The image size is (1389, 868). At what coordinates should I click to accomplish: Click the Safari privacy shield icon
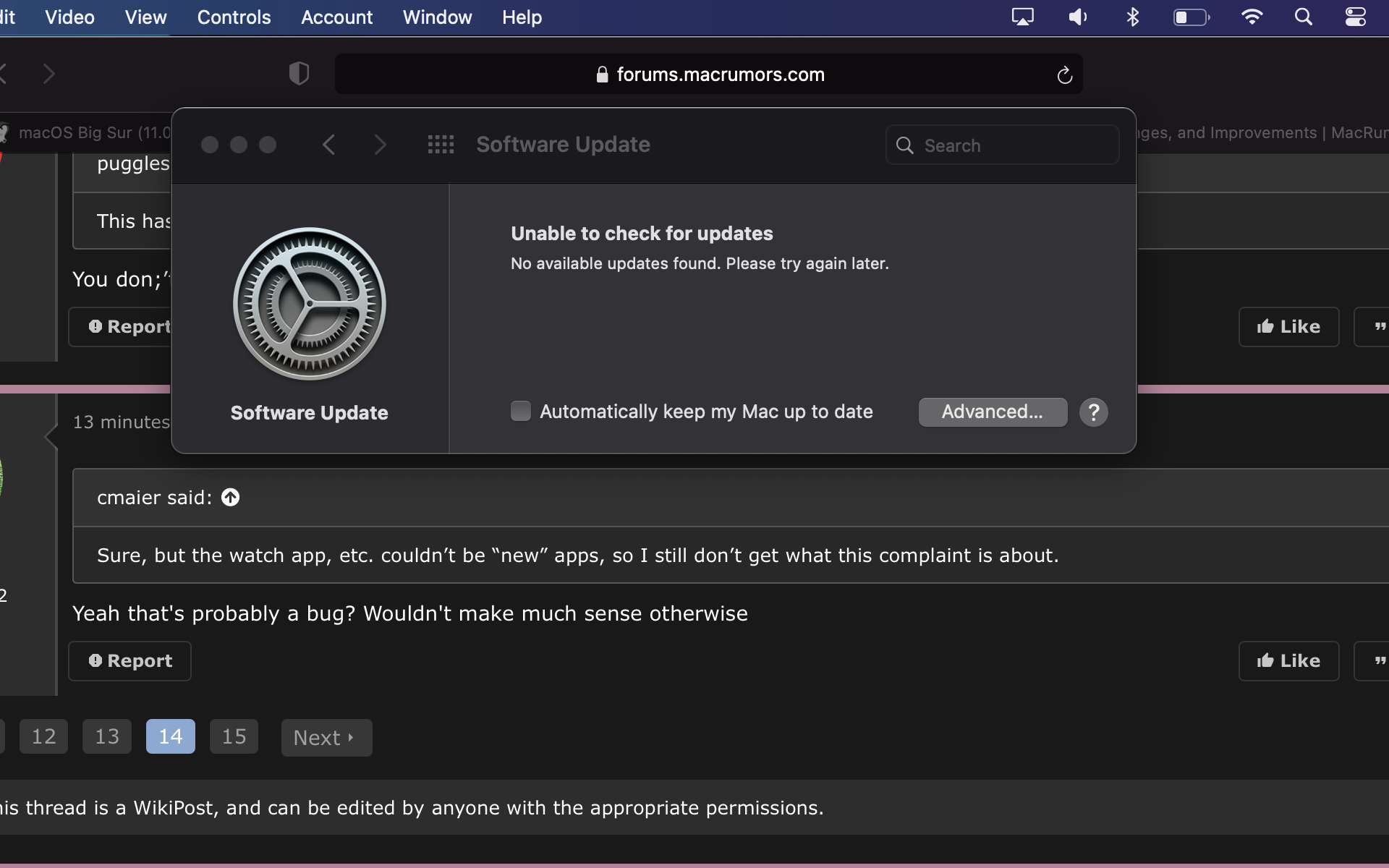tap(299, 74)
